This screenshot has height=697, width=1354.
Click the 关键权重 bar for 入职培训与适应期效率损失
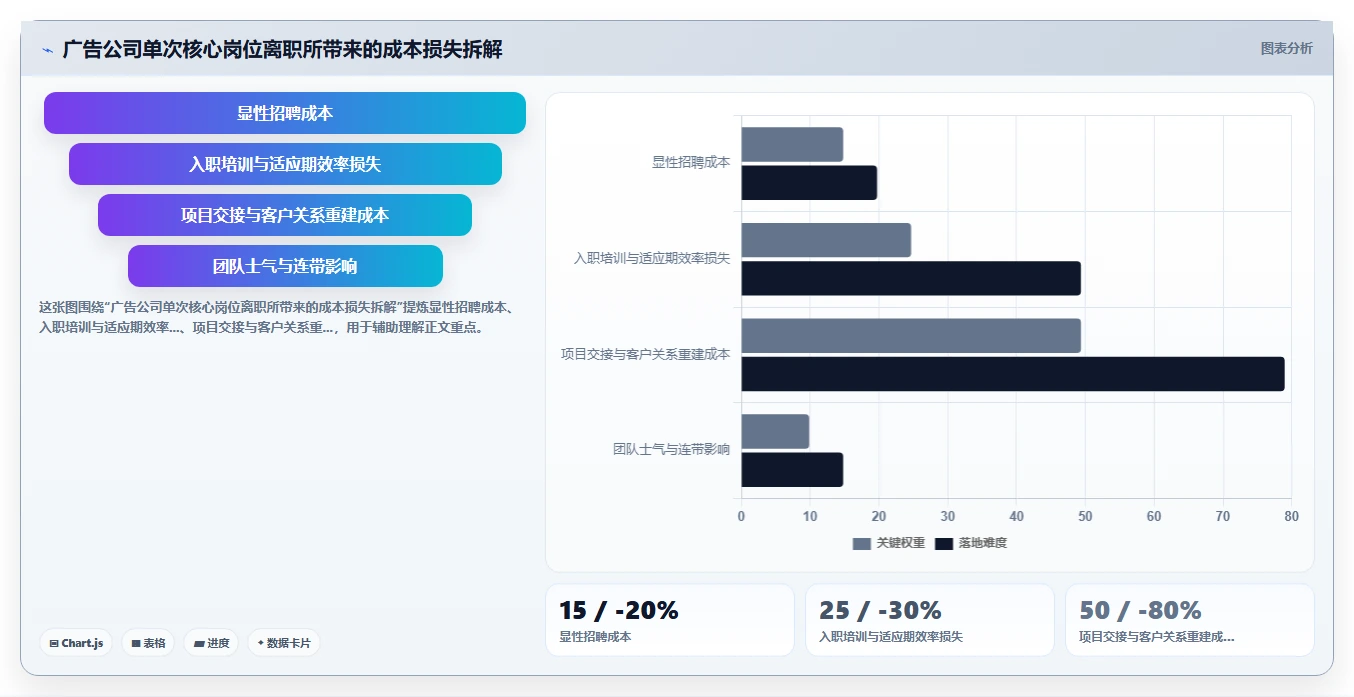click(826, 240)
